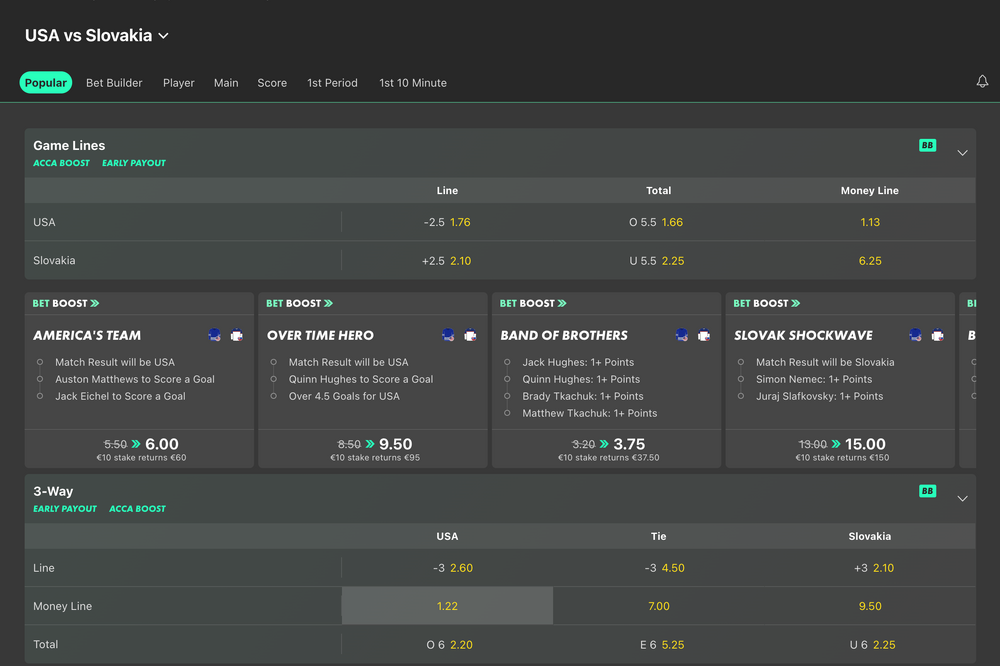Click 'Matthew Tkachuk: 1+ Points' text
The height and width of the screenshot is (666, 1000).
[589, 413]
